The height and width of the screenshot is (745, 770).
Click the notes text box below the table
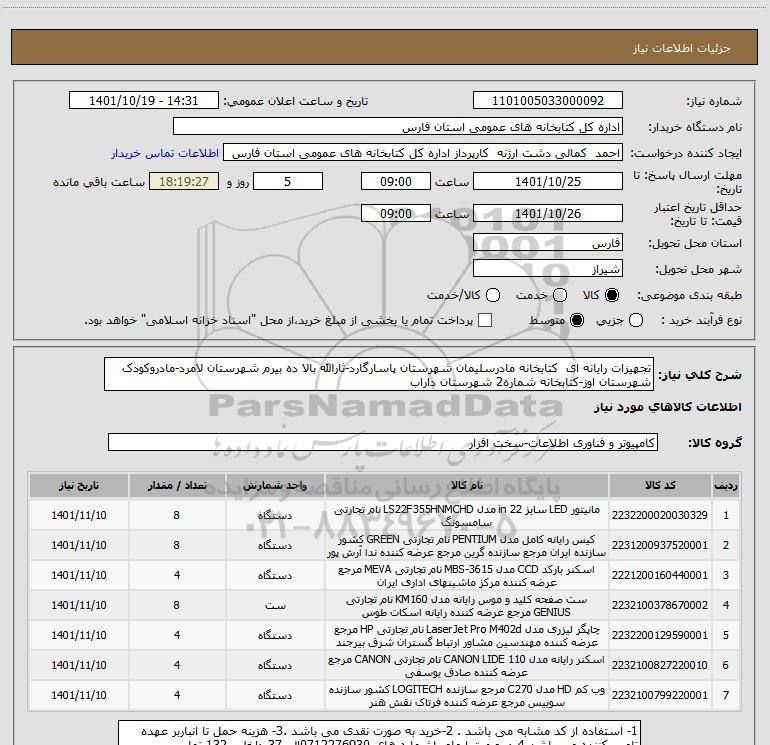380,733
